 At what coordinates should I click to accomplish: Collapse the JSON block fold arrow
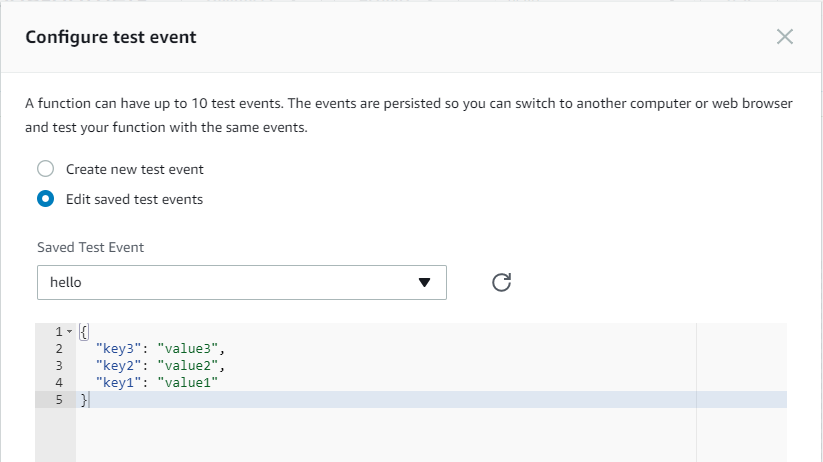coord(69,332)
